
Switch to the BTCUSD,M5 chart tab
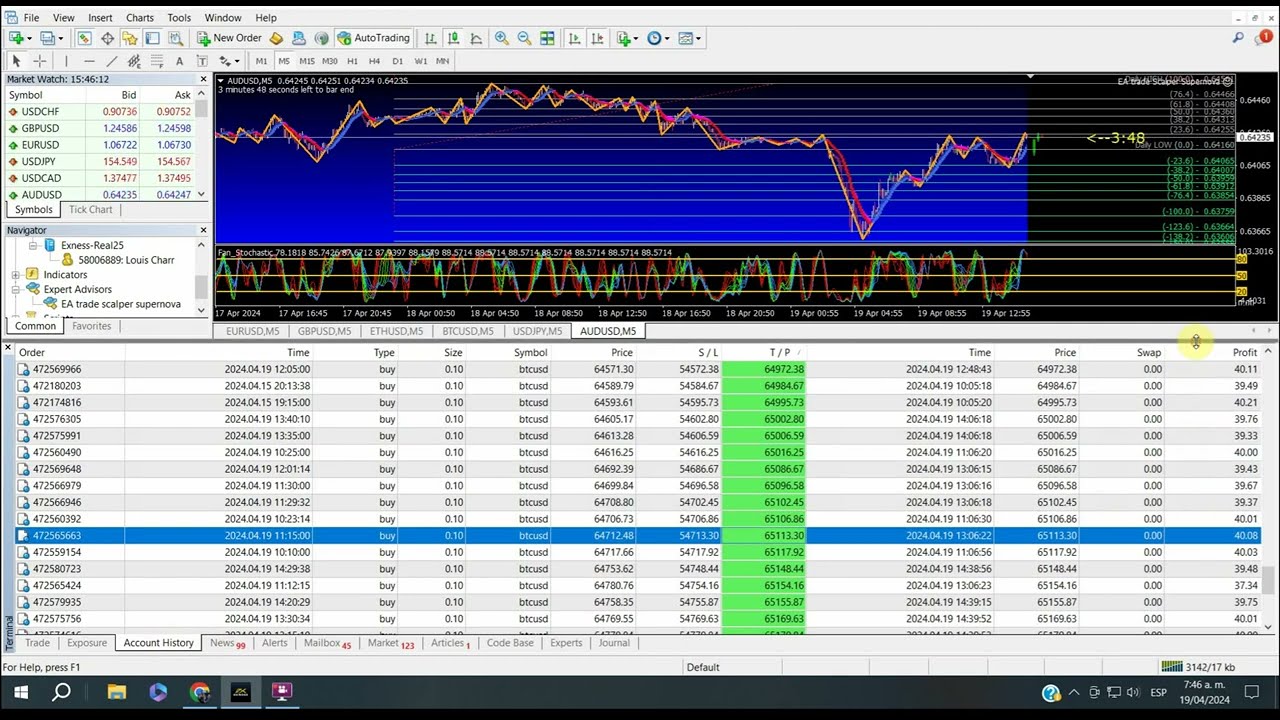click(468, 331)
